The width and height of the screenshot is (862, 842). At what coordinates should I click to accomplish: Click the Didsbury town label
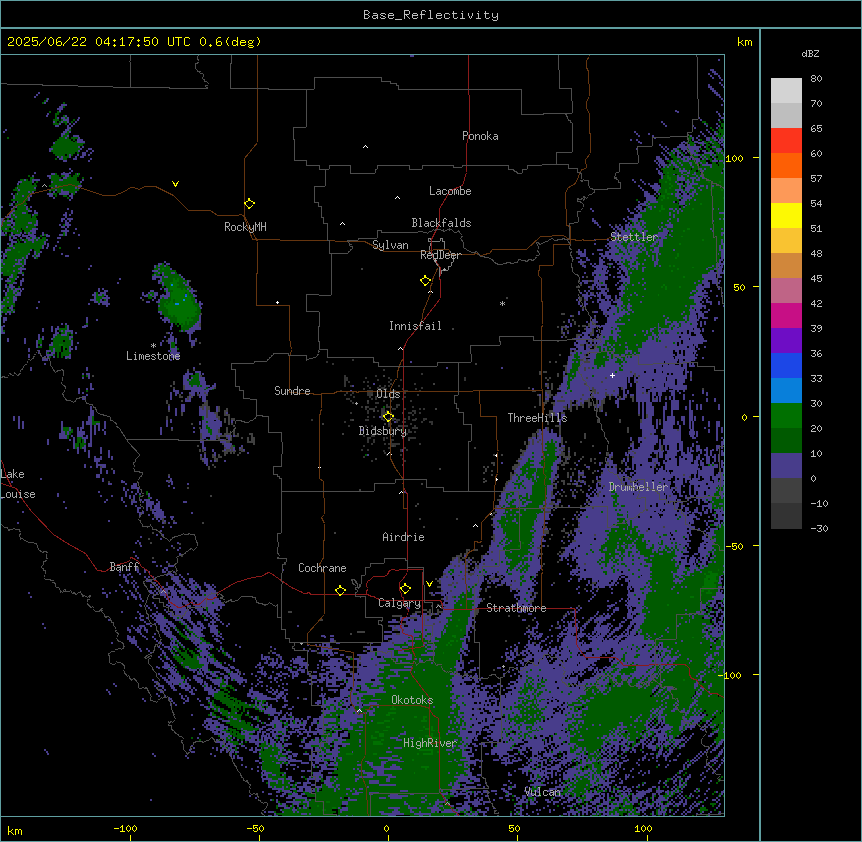click(383, 431)
